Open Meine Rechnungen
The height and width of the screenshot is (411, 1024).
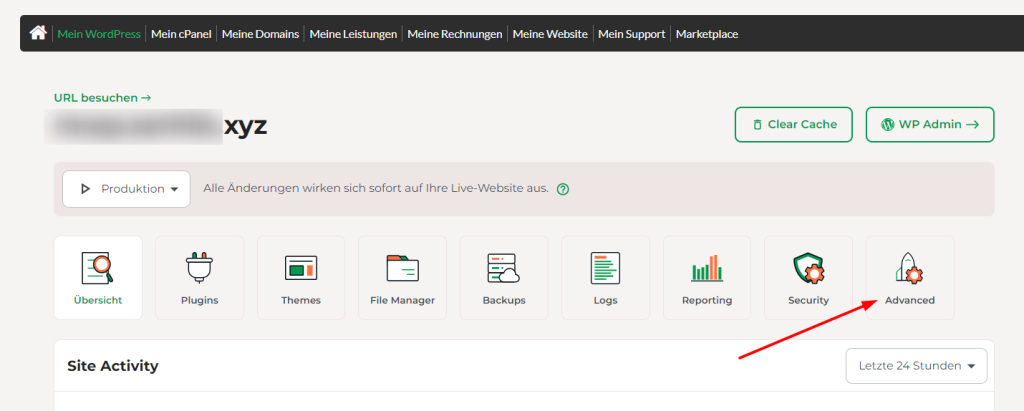point(455,34)
